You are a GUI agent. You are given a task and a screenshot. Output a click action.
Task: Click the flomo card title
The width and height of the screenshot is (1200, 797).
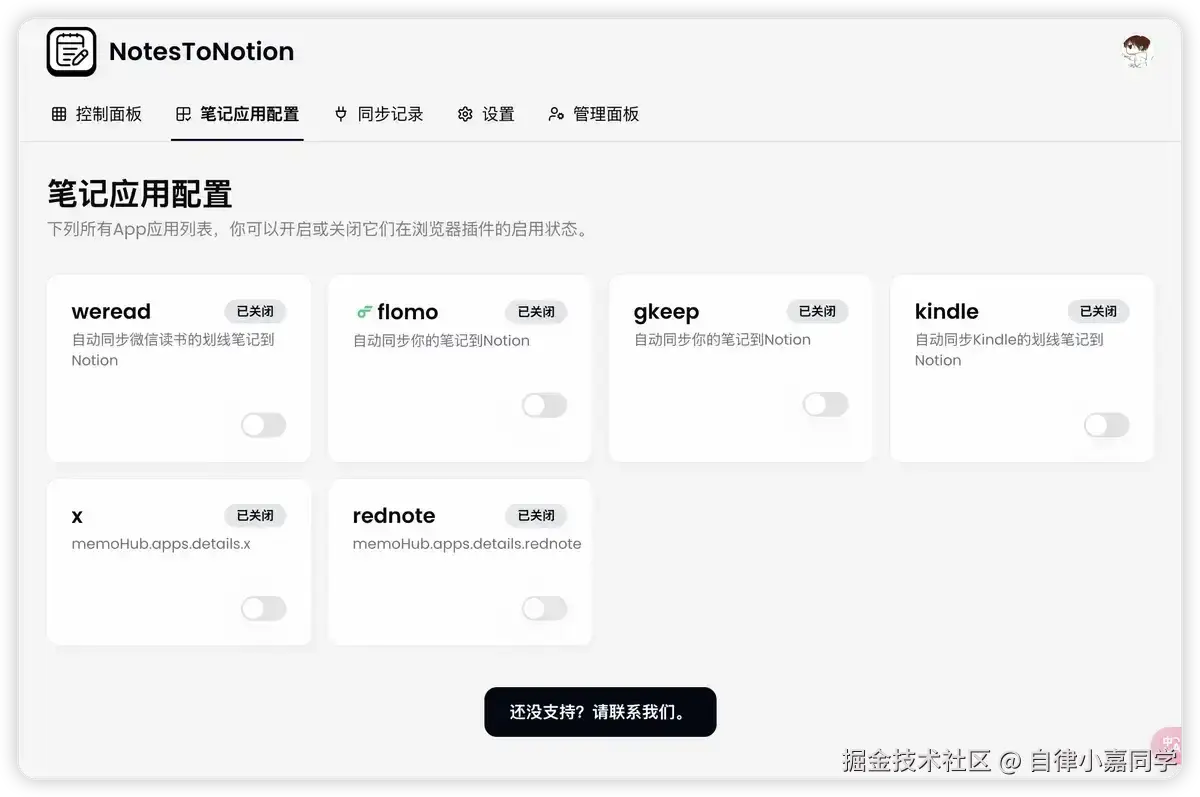(408, 312)
